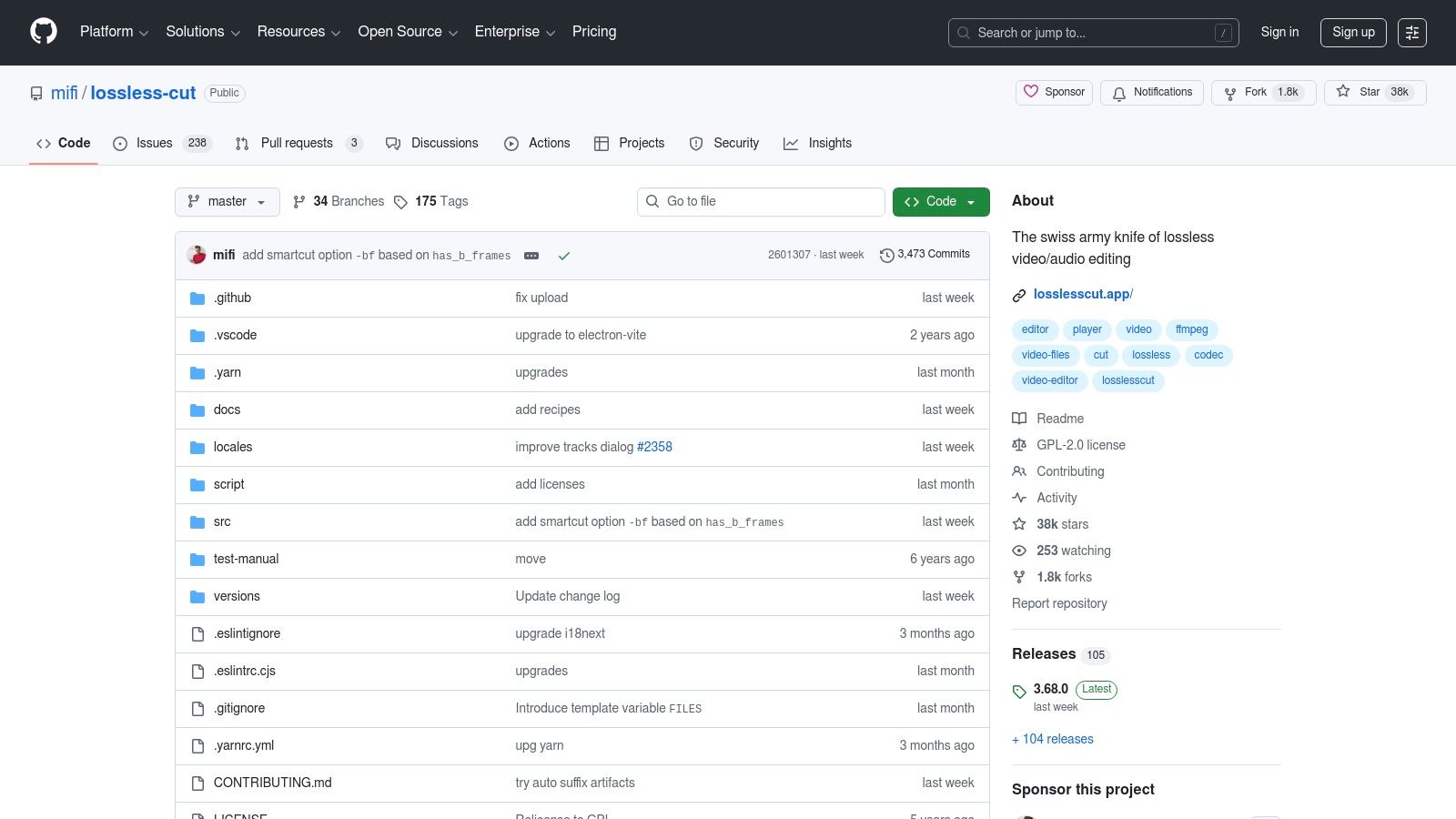Open the Projects tab
This screenshot has height=819, width=1456.
pos(629,143)
